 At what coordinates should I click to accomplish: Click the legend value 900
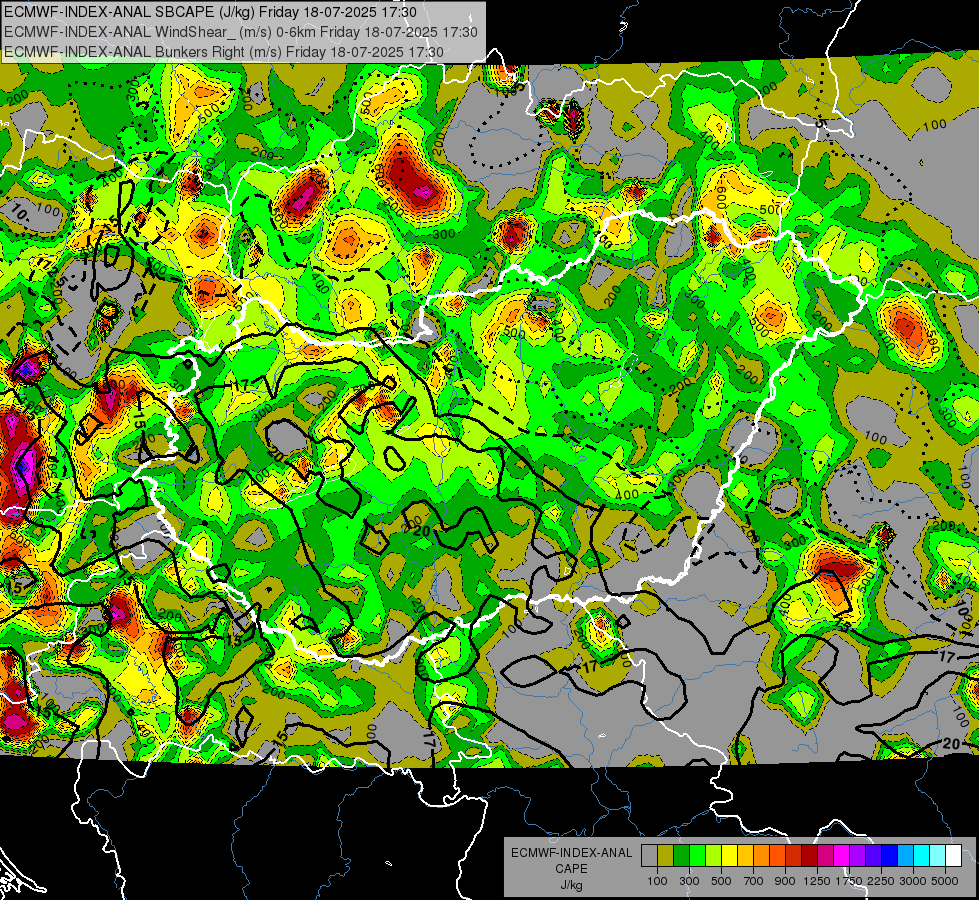point(785,881)
